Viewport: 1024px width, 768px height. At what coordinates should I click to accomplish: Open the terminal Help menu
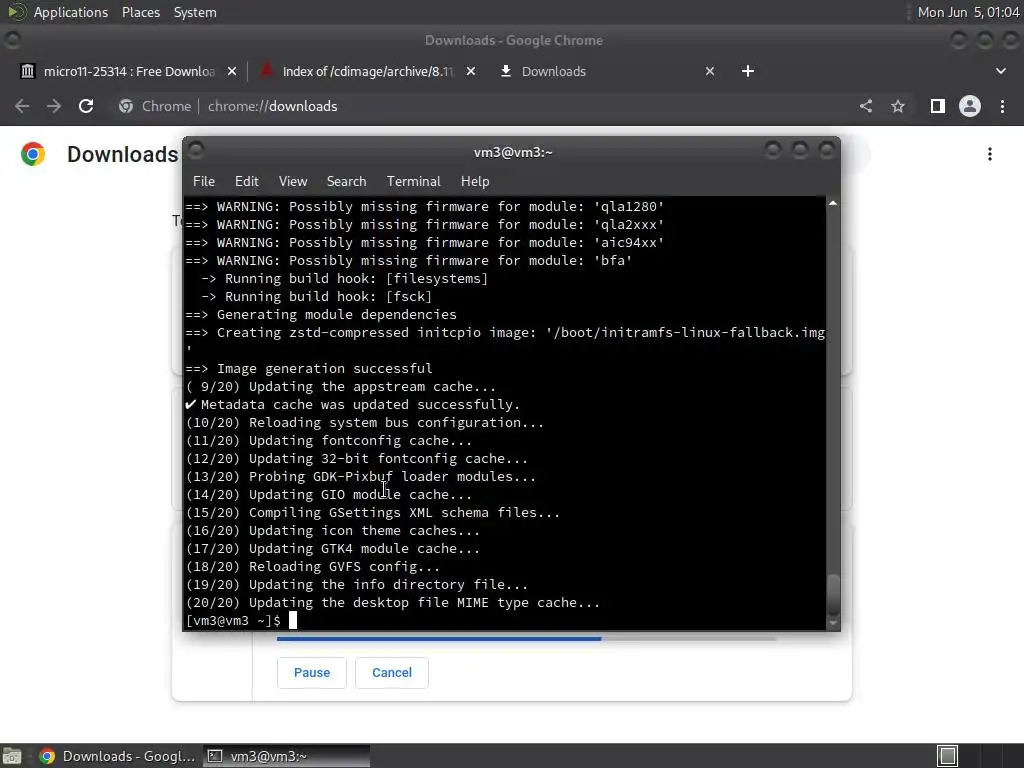click(x=475, y=182)
